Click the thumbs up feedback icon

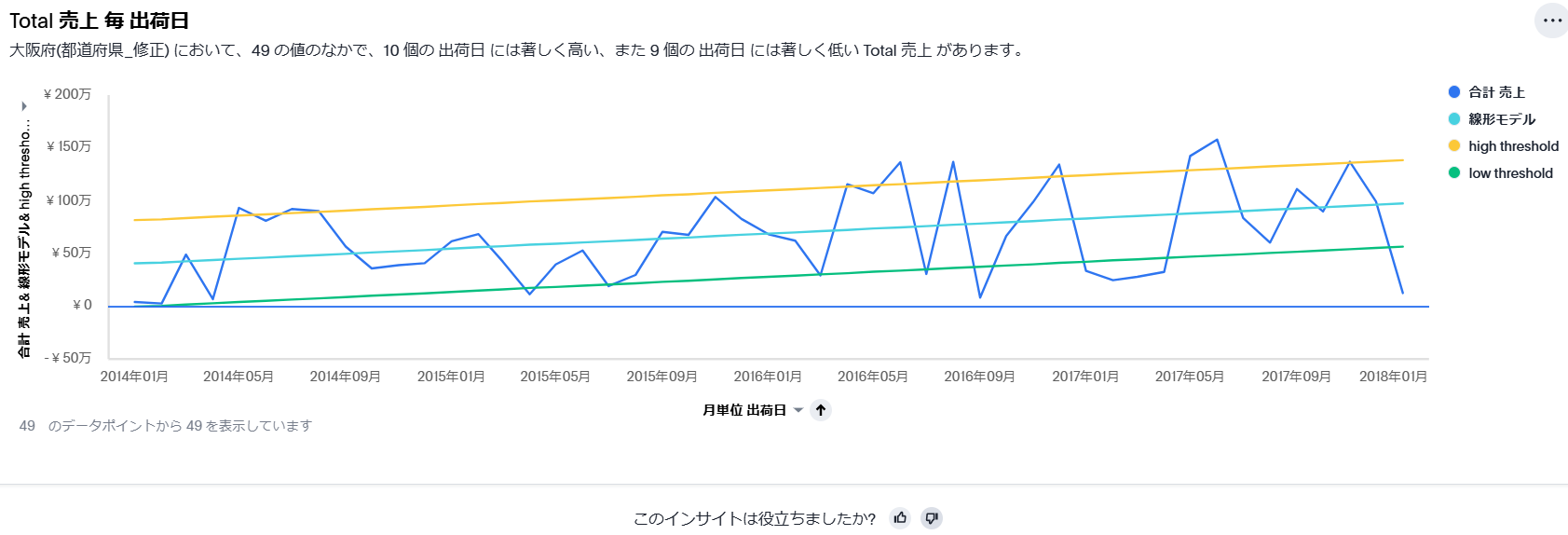[900, 518]
